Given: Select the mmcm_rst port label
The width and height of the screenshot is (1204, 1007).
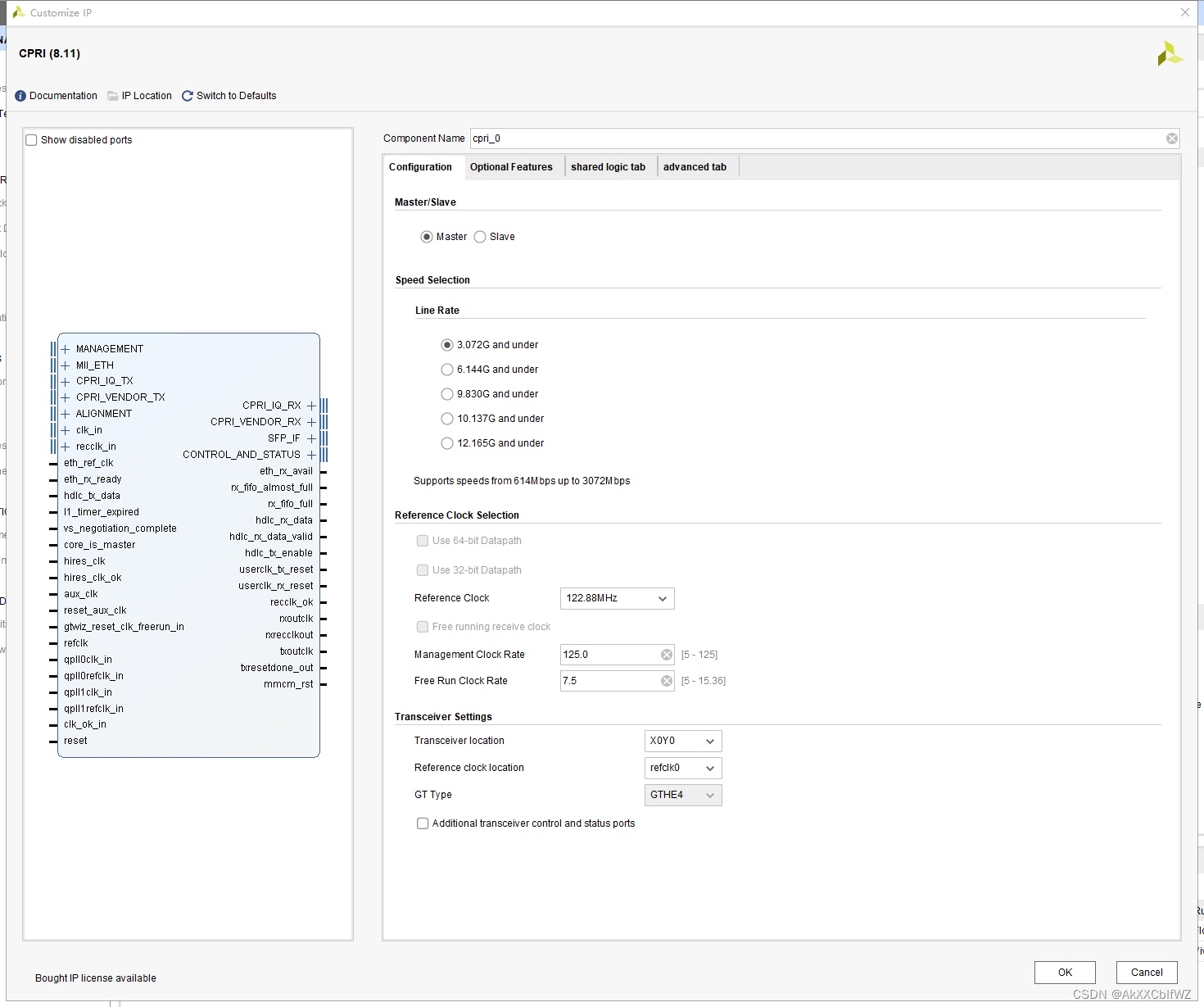Looking at the screenshot, I should (288, 684).
